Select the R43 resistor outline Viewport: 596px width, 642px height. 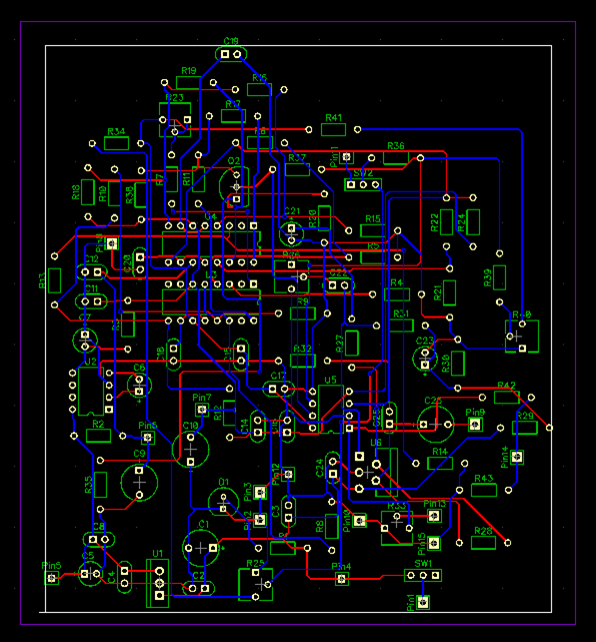pos(484,490)
